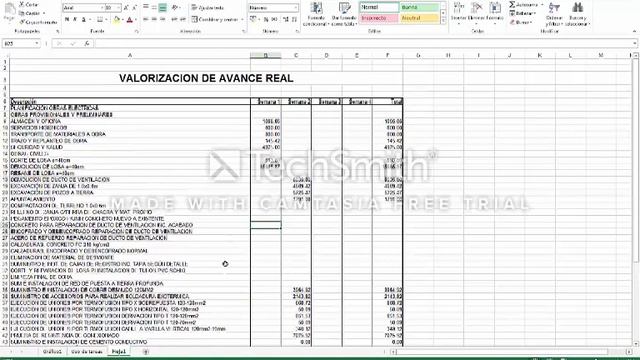Apply the Neutral yellow cell style
640x360 pixels.
coord(420,18)
